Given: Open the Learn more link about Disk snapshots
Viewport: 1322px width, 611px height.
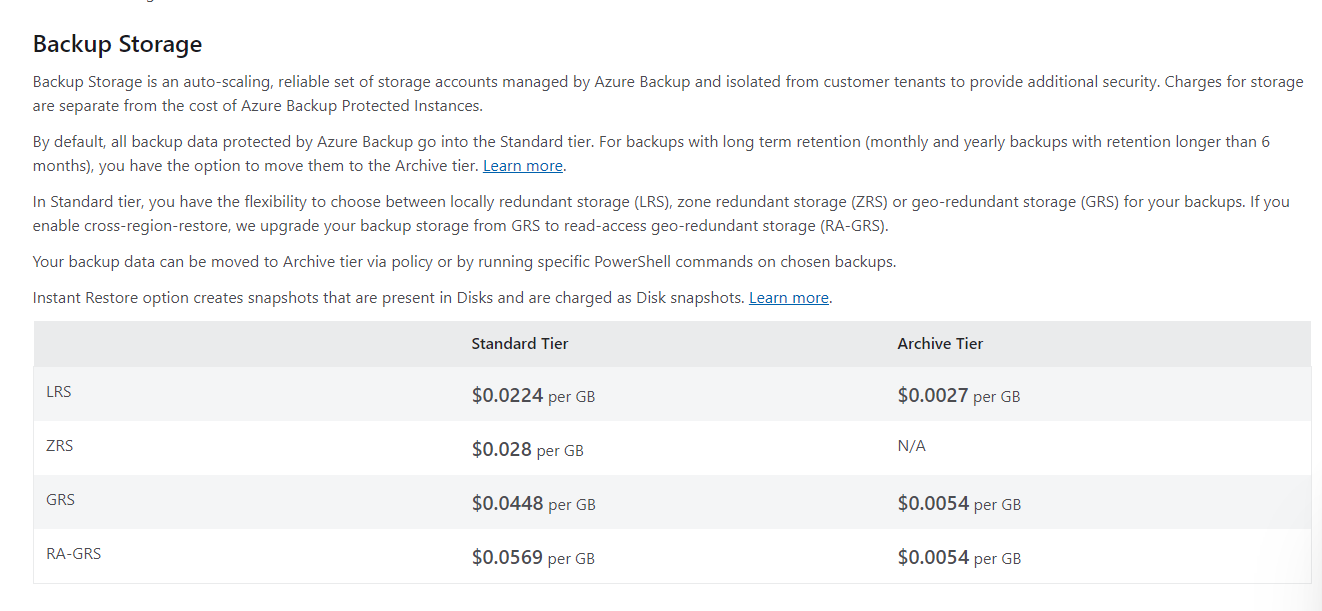Looking at the screenshot, I should (x=789, y=298).
